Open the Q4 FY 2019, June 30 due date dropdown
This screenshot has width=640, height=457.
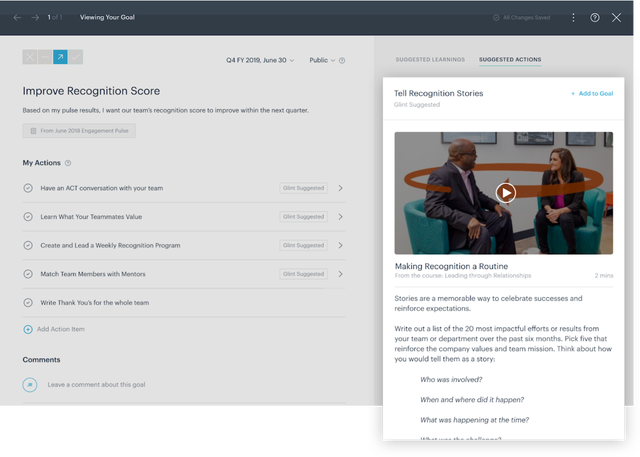pos(260,60)
